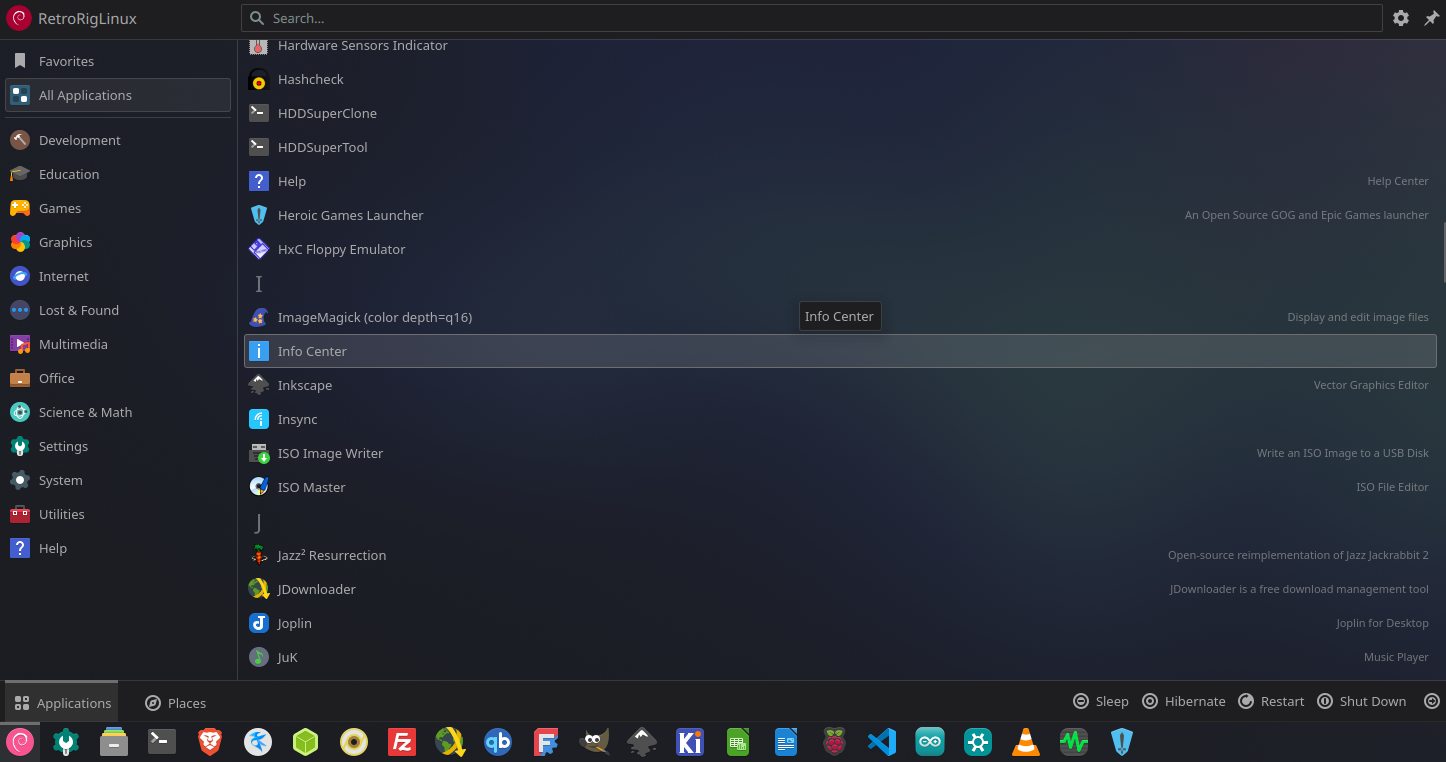Open Joplin from the applications list
The height and width of the screenshot is (762, 1446).
(x=294, y=624)
